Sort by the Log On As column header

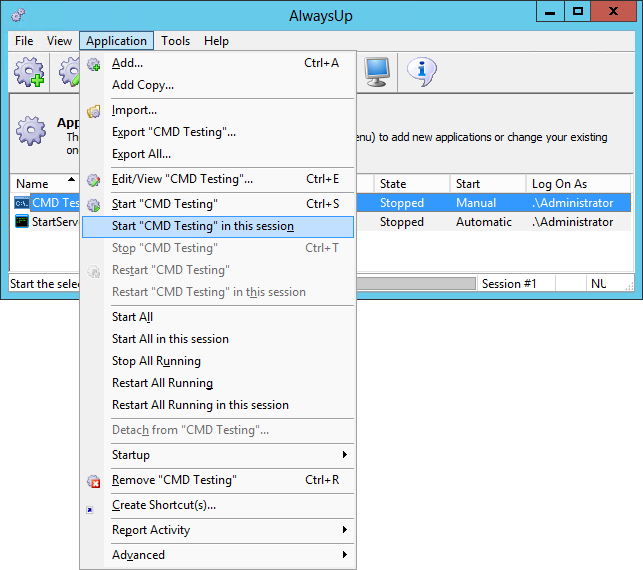click(x=578, y=184)
